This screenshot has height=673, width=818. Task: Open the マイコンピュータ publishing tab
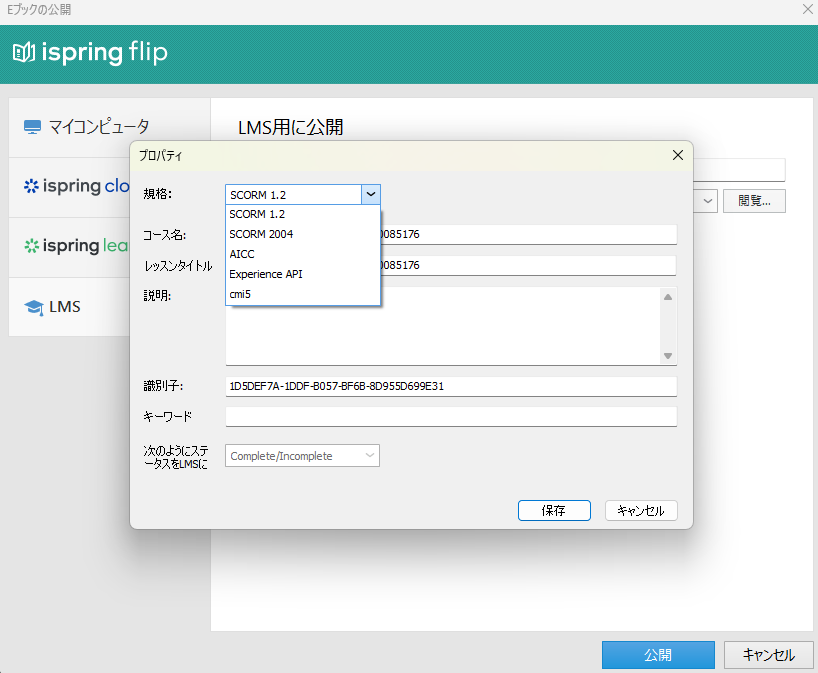(x=110, y=127)
